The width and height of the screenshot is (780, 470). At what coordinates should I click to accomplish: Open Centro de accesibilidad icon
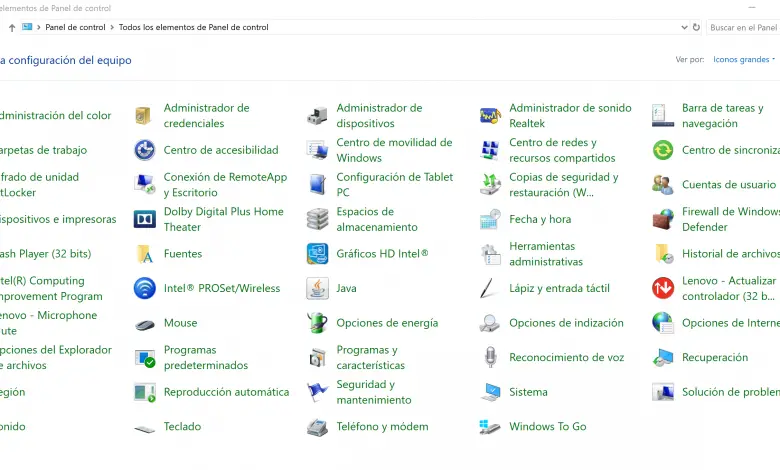pos(144,150)
